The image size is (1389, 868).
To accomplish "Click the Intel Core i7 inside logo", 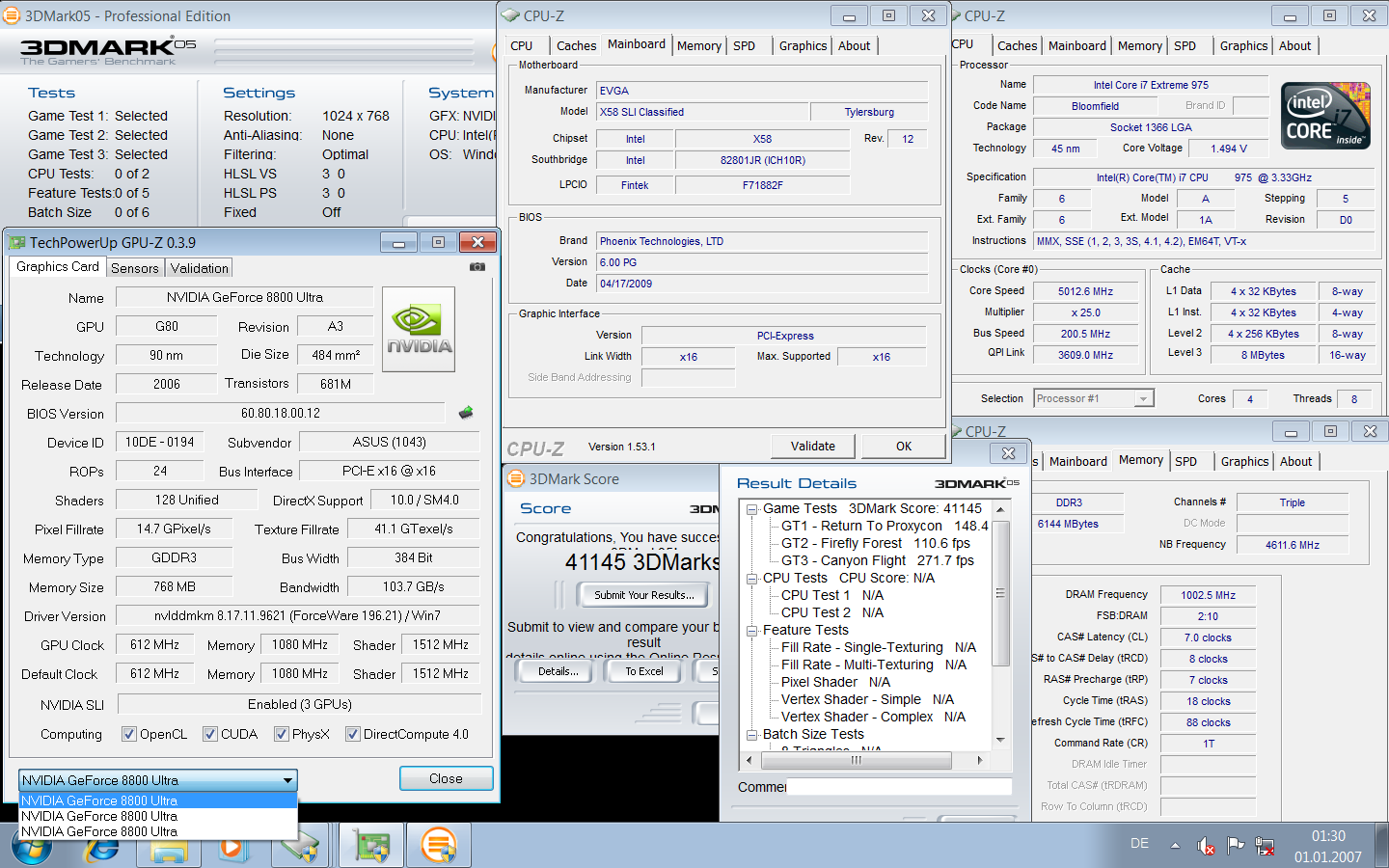I will (1325, 116).
